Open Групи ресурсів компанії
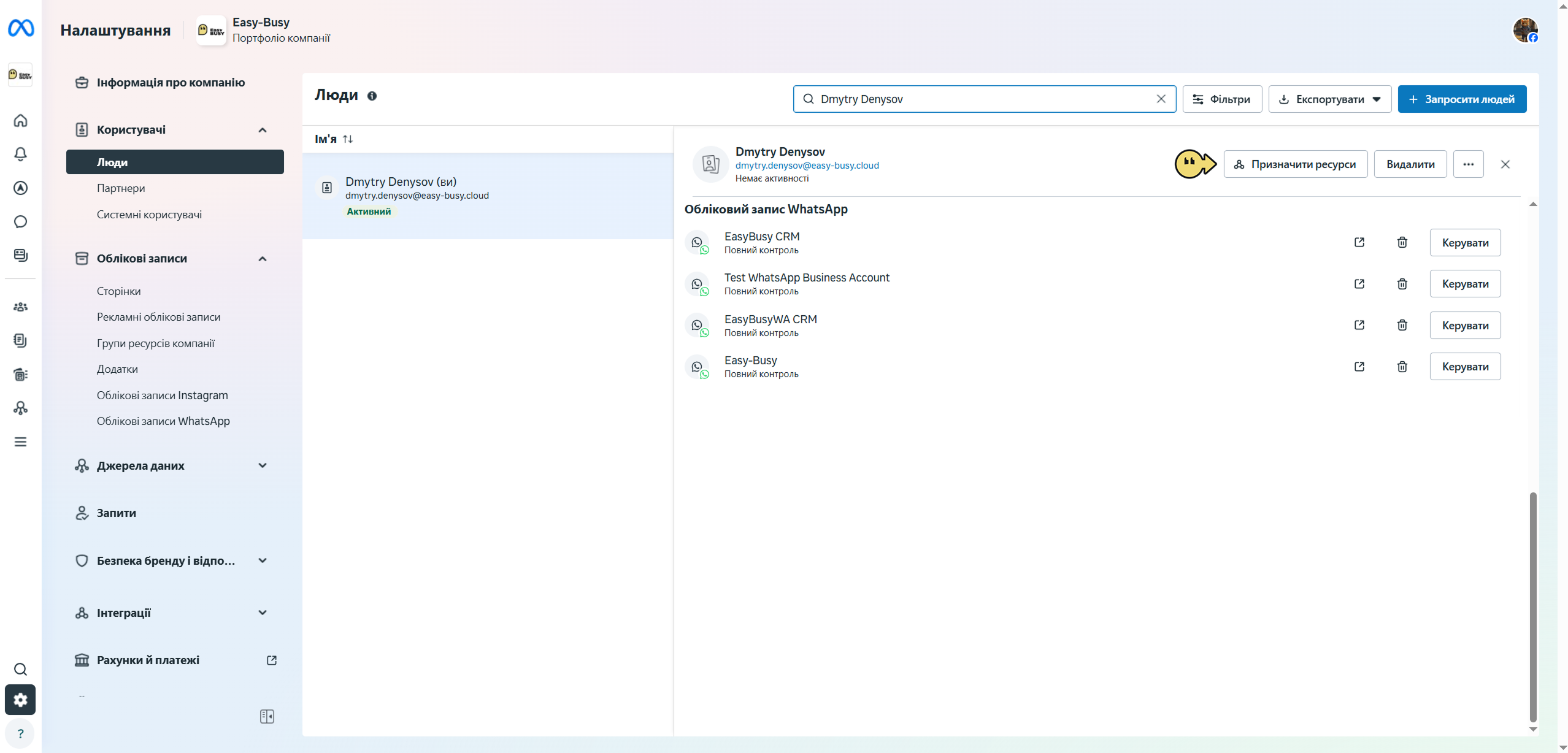Screen dimensions: 1568x753 (x=156, y=343)
